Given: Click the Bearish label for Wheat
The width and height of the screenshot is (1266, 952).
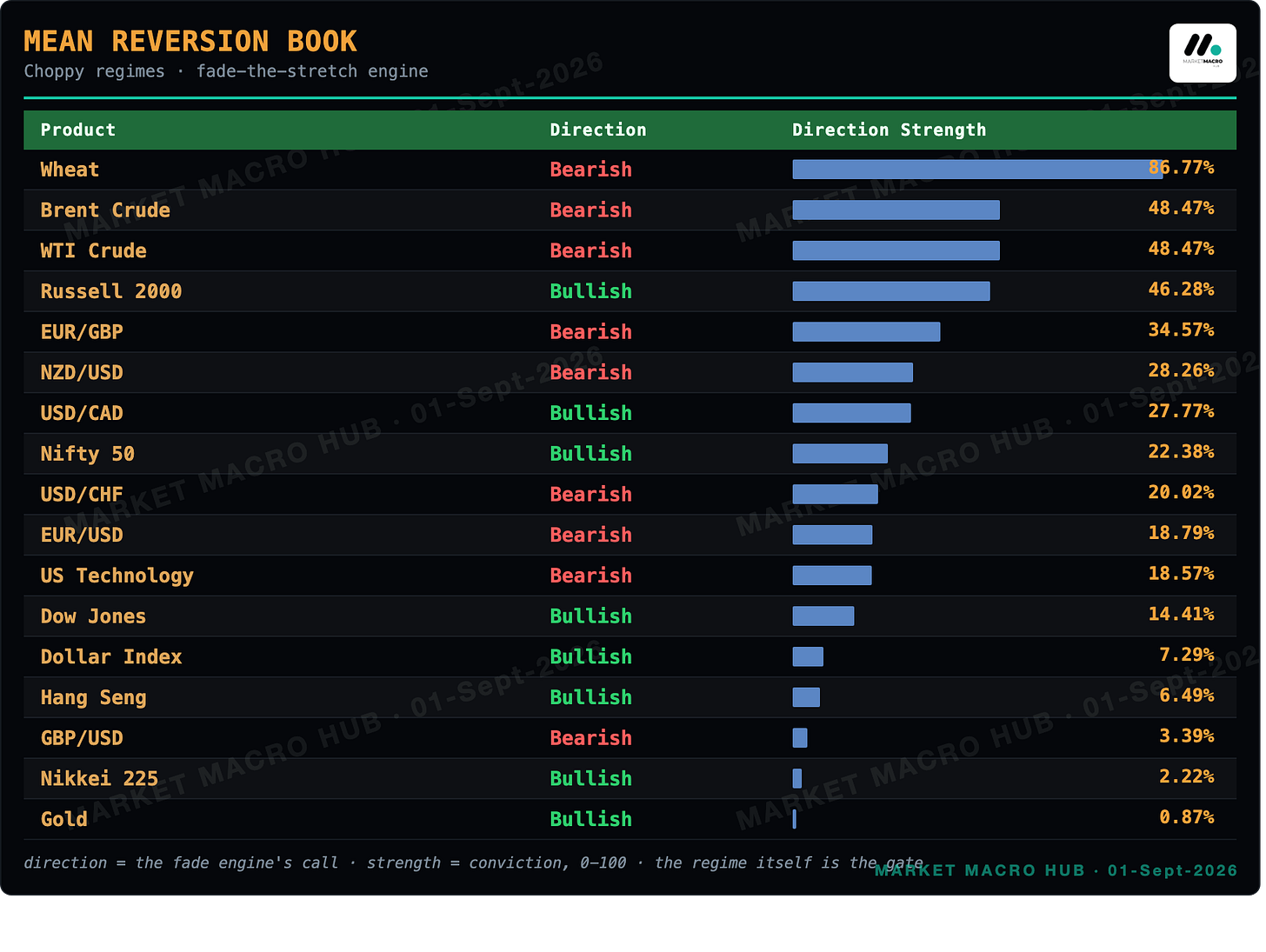Looking at the screenshot, I should (x=591, y=170).
